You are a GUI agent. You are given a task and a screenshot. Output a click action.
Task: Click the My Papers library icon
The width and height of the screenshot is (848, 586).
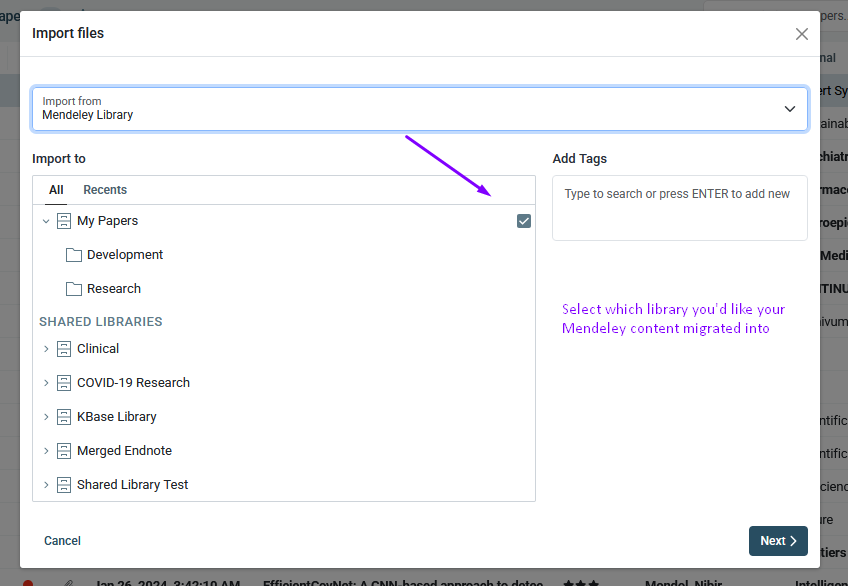click(x=63, y=221)
